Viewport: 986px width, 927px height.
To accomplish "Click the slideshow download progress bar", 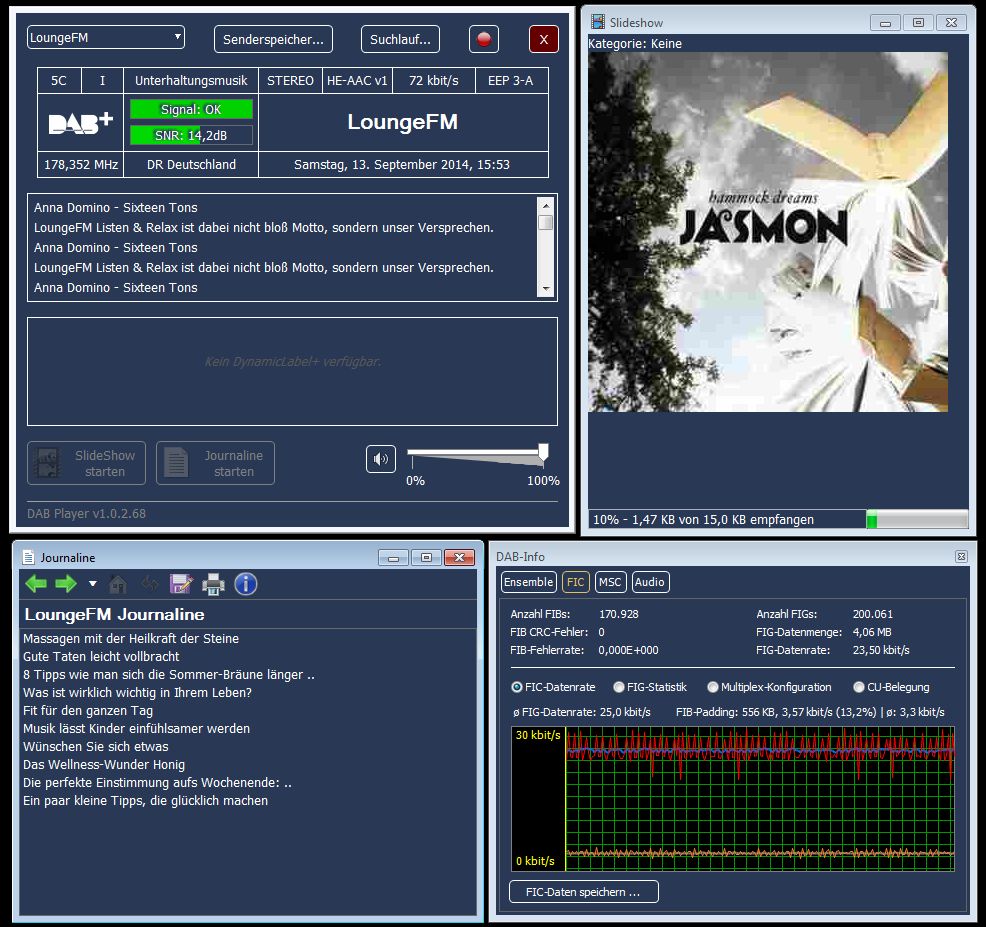I will [x=917, y=519].
